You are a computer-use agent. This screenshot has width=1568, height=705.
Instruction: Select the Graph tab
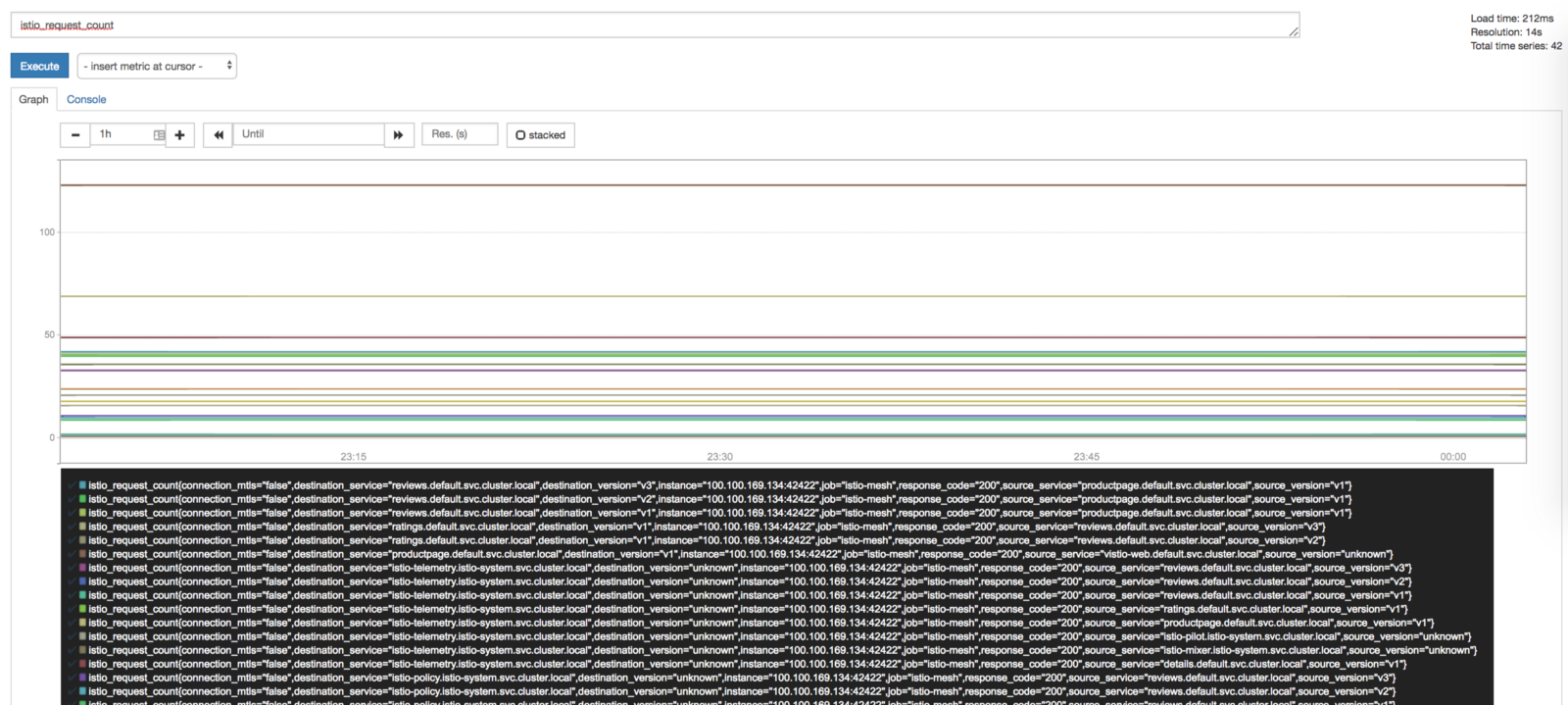pos(33,99)
